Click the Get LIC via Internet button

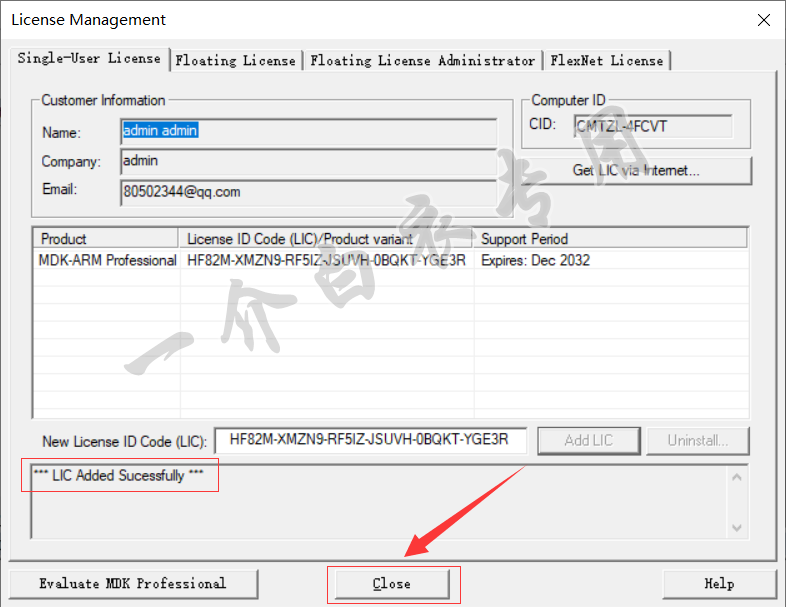tap(636, 170)
